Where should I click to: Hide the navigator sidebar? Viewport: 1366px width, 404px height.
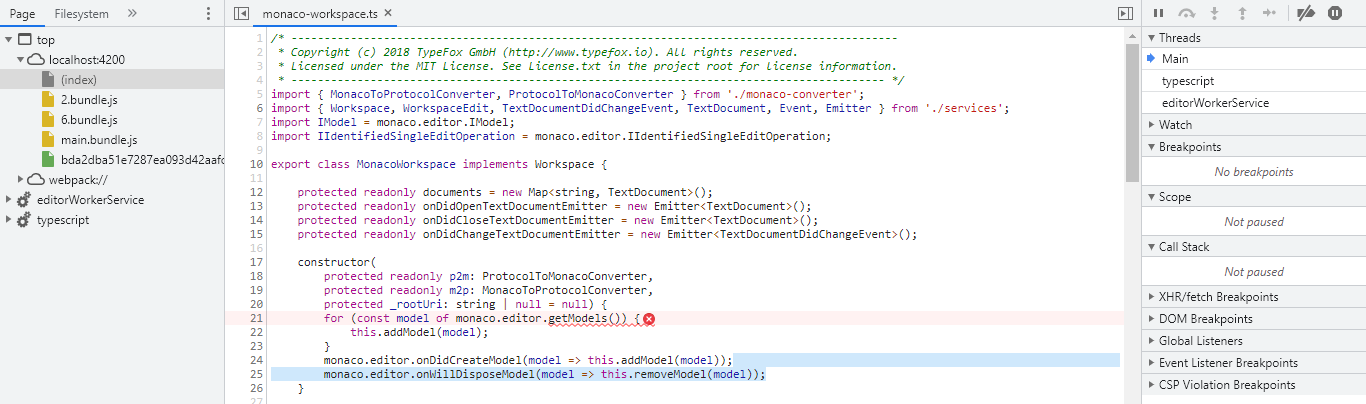[x=241, y=14]
